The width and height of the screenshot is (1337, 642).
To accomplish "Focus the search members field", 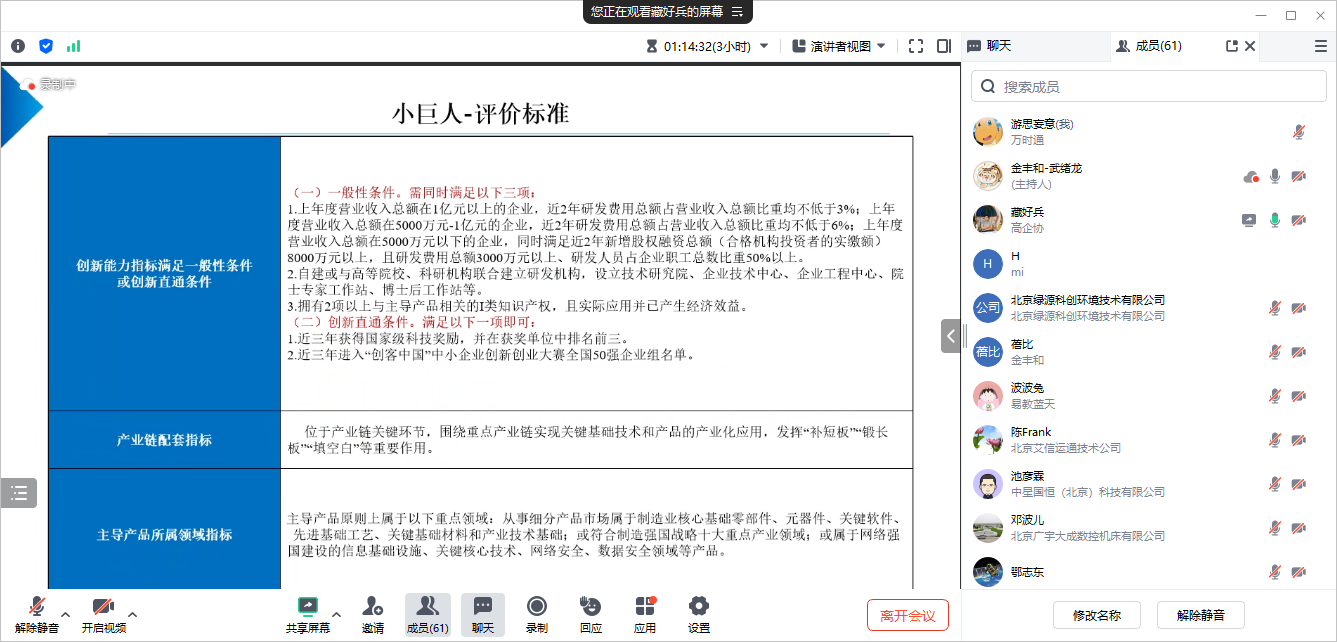I will coord(1149,87).
